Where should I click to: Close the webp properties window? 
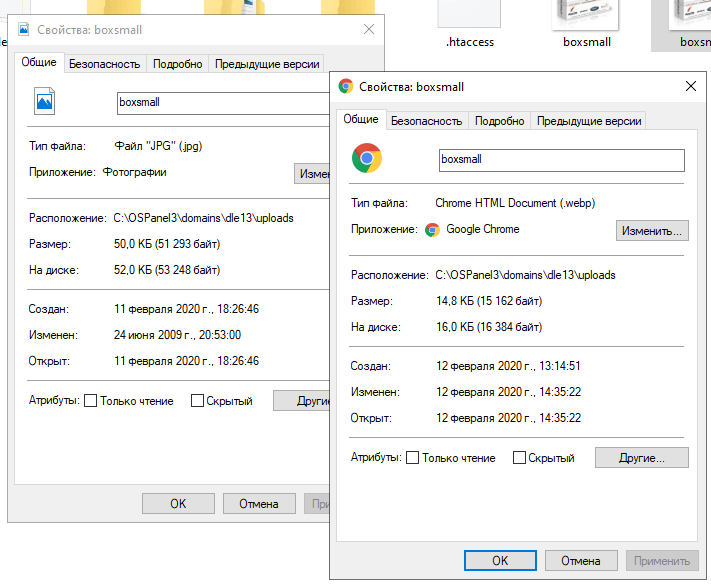point(691,86)
